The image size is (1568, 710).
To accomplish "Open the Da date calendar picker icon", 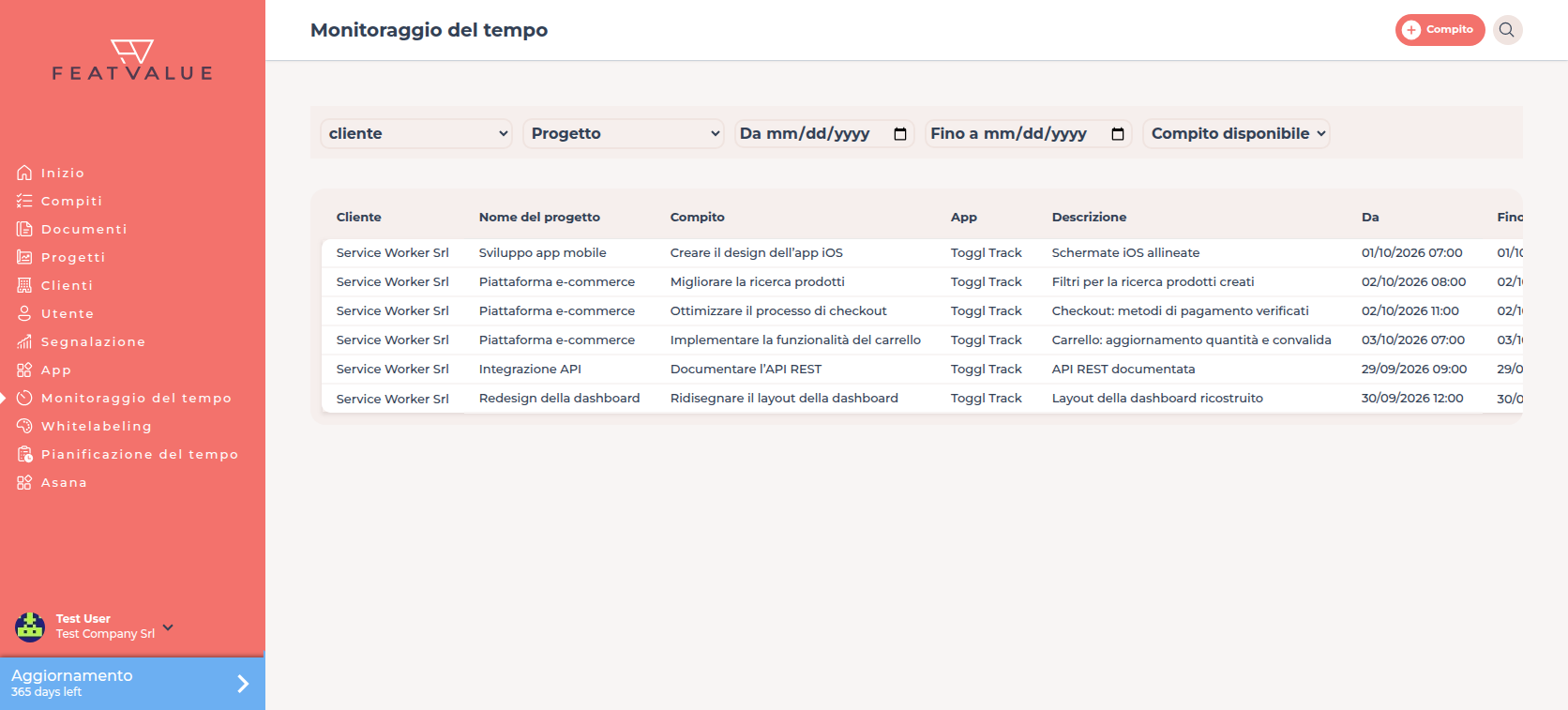I will pos(900,134).
